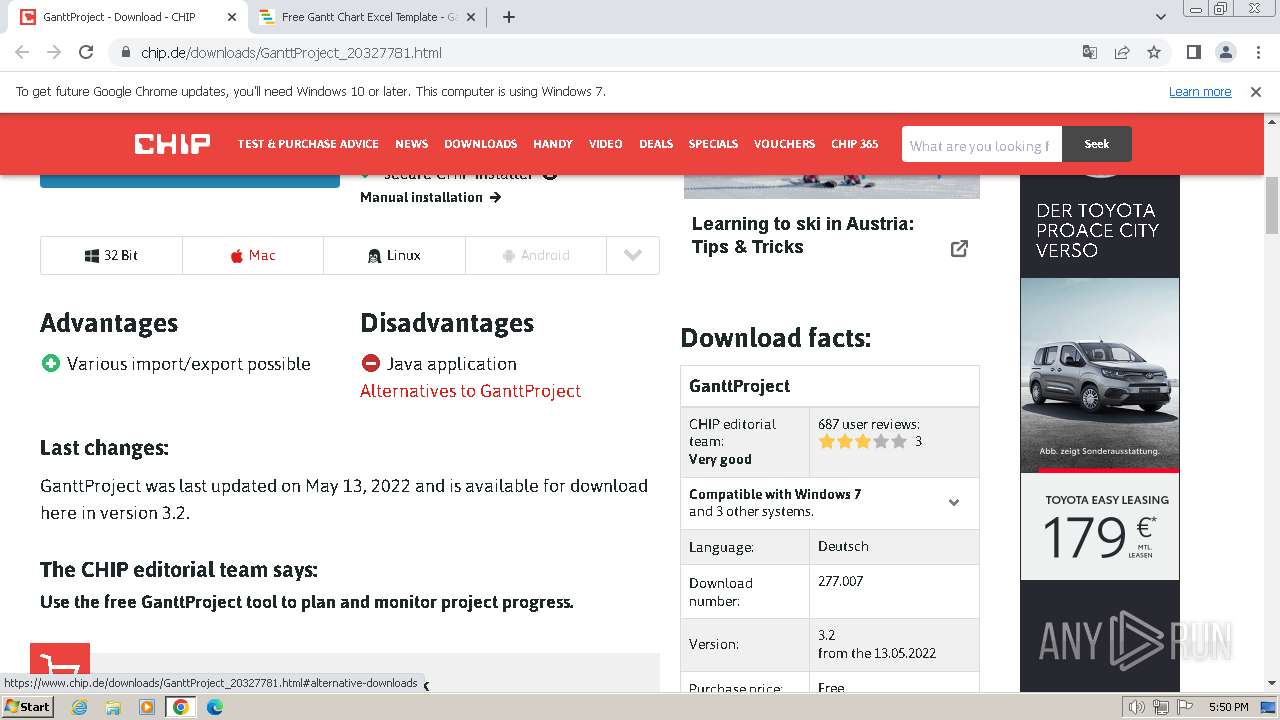
Task: Click the taskbar clock 5:50 PM
Action: point(1228,707)
